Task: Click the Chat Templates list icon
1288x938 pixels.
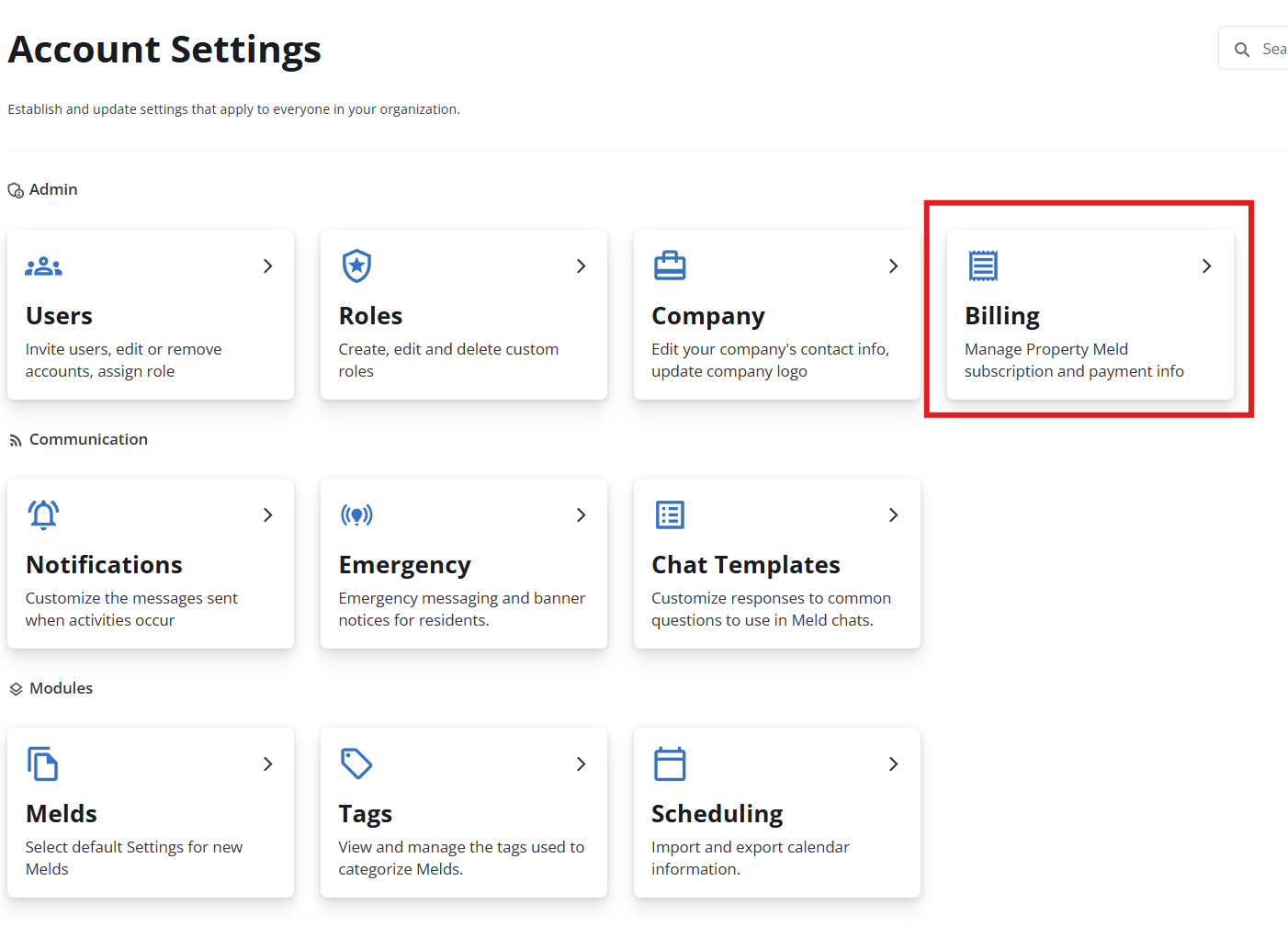Action: (670, 514)
